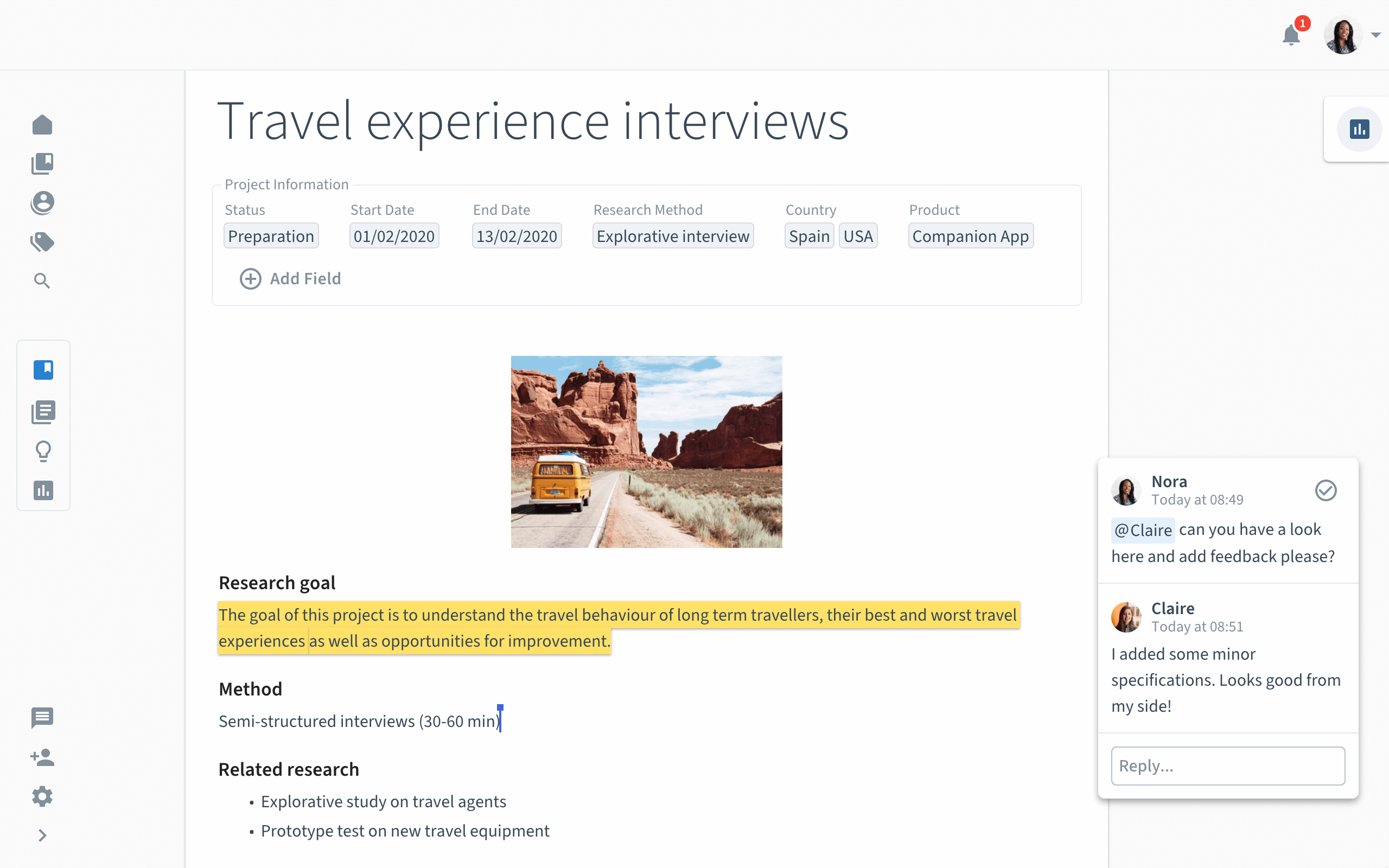Open the search magnifier icon

[42, 280]
